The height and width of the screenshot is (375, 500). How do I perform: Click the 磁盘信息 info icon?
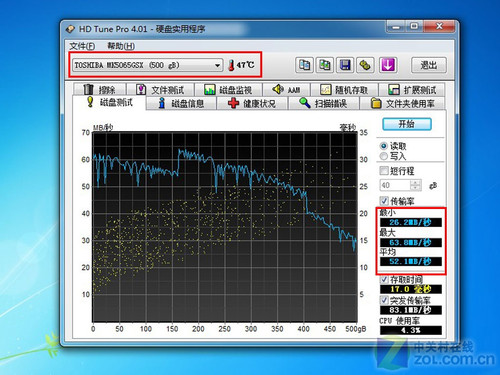pos(162,103)
